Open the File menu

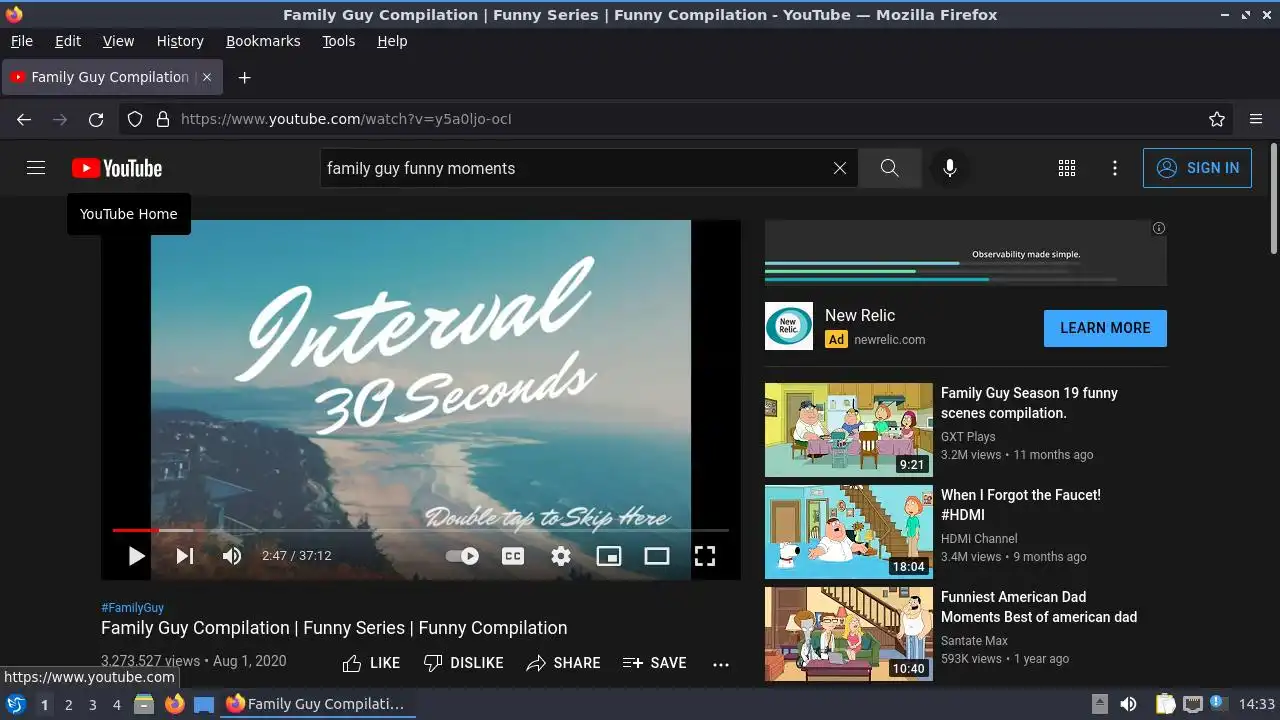coord(21,41)
